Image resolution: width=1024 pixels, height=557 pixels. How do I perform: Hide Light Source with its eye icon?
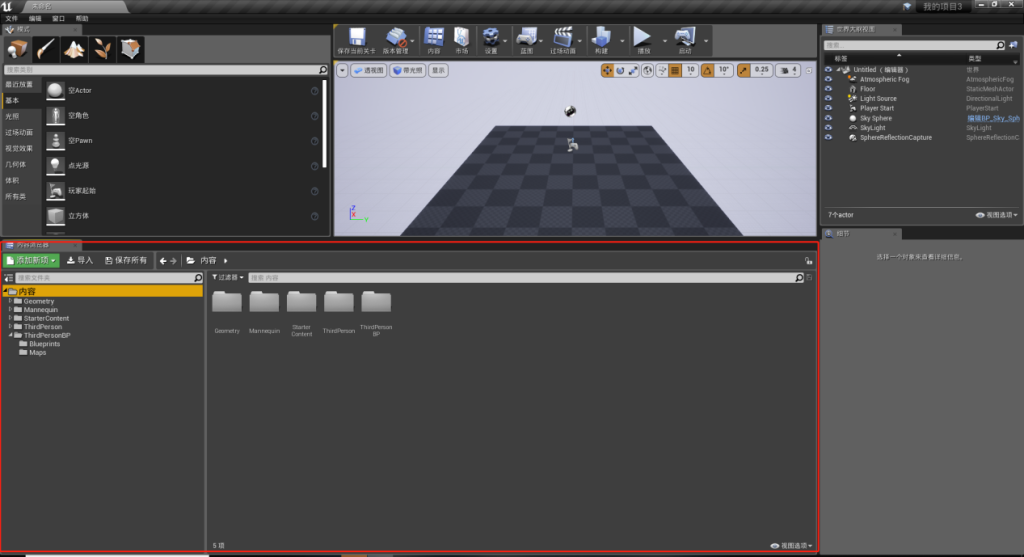click(x=828, y=99)
